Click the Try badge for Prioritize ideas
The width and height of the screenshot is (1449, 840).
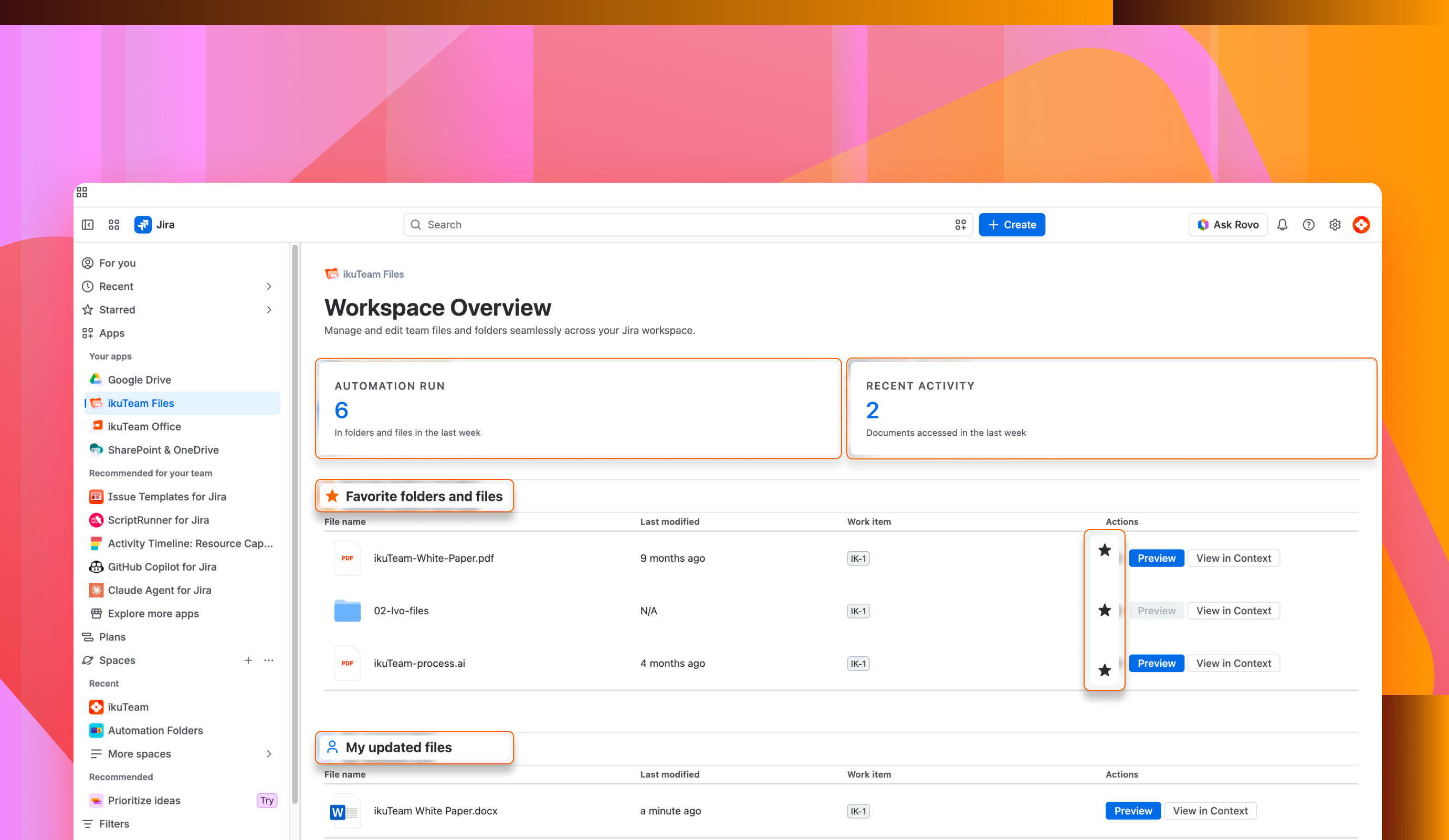click(x=267, y=800)
